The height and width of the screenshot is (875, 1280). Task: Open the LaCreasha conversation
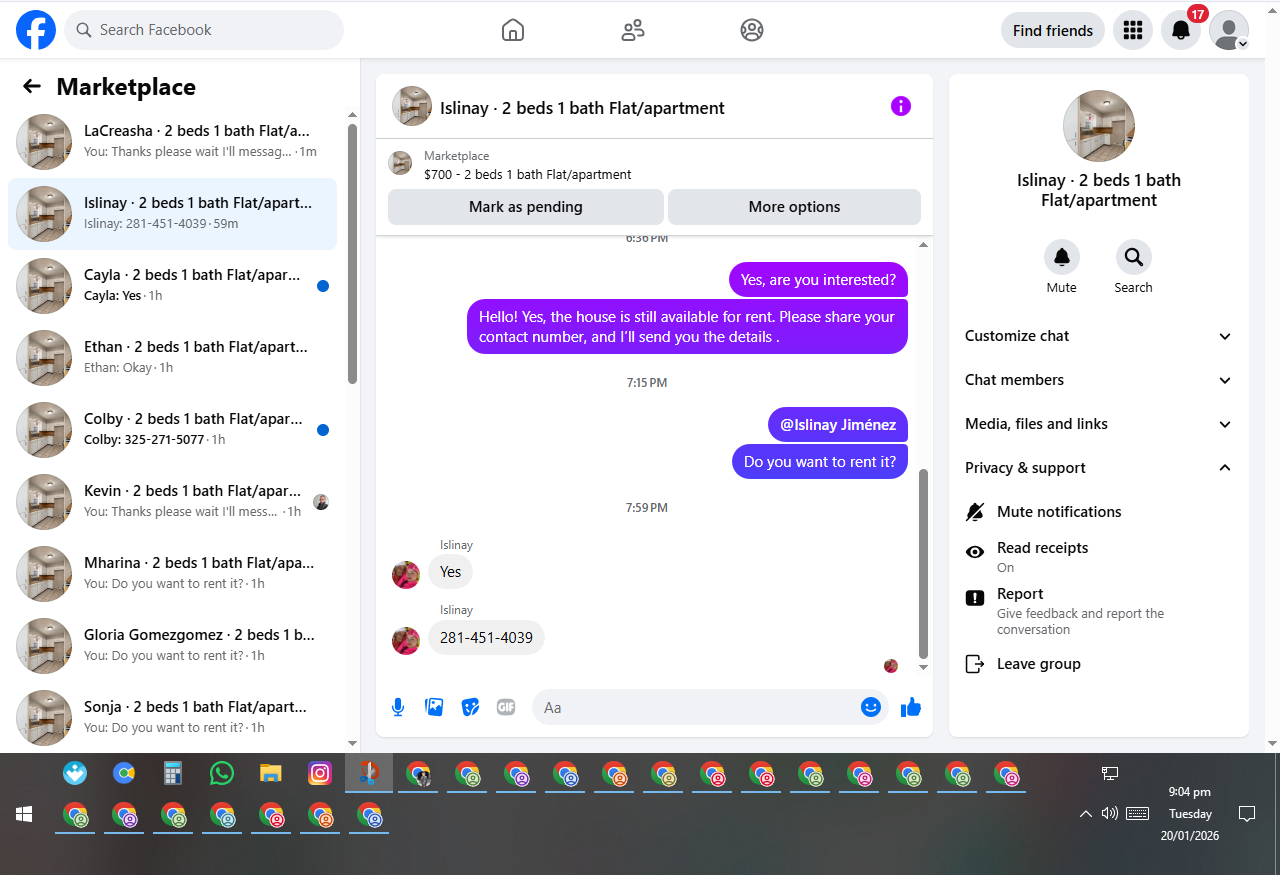pos(172,141)
